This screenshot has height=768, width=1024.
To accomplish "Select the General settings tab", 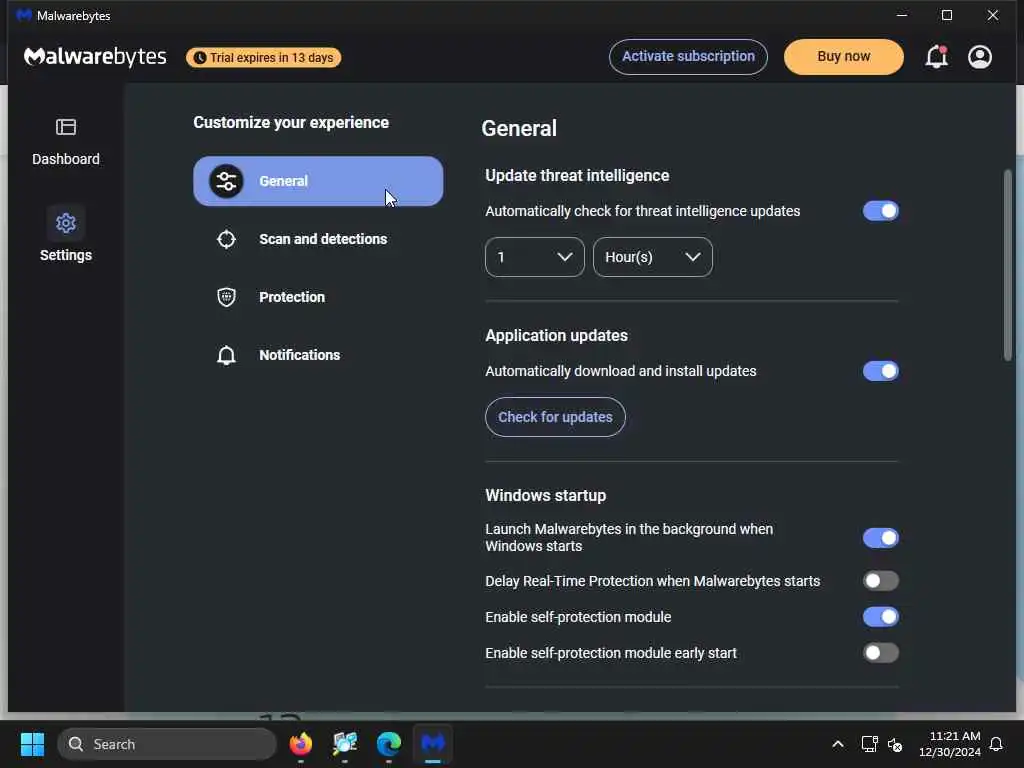I will point(318,181).
